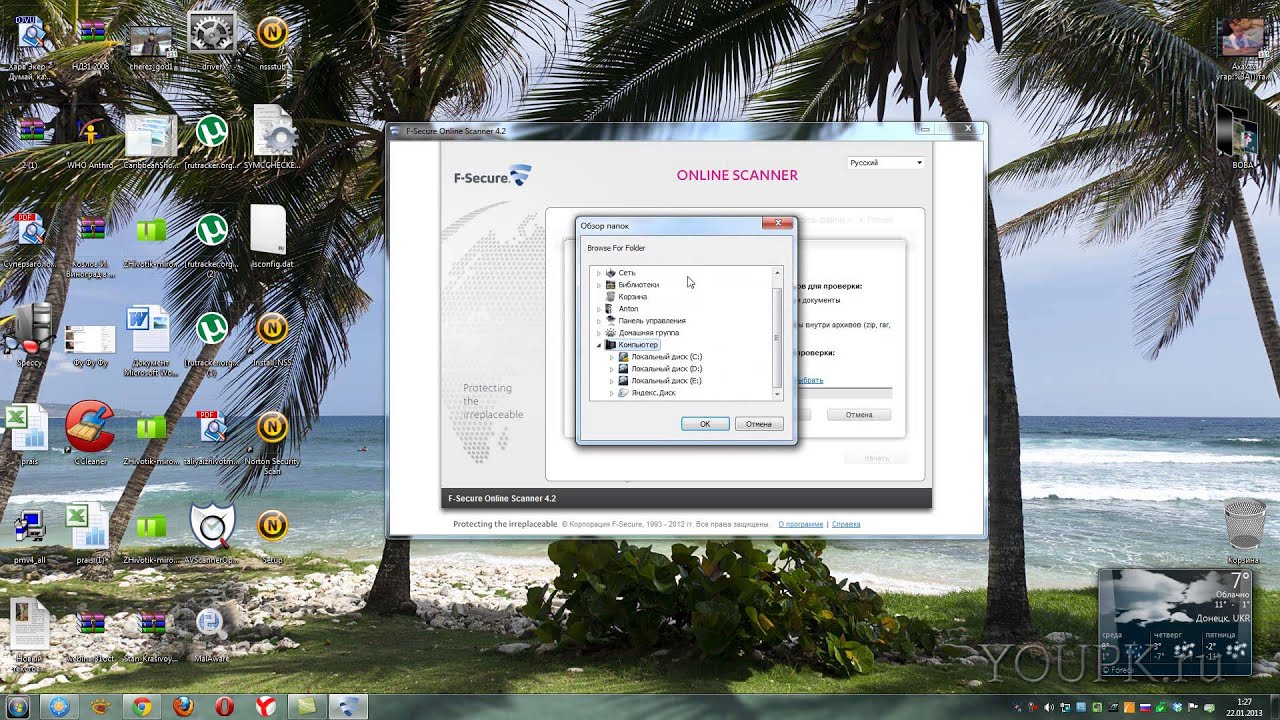The width and height of the screenshot is (1280, 720).
Task: Open the Справка help link
Action: click(846, 524)
